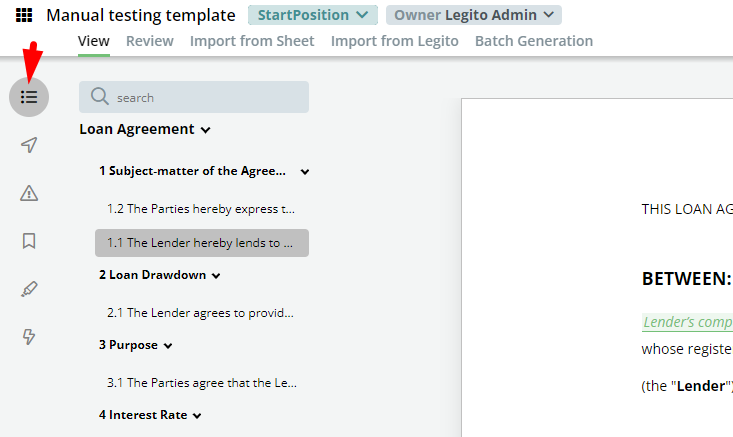
Task: Collapse the Loan Agreement outline section
Action: (206, 130)
